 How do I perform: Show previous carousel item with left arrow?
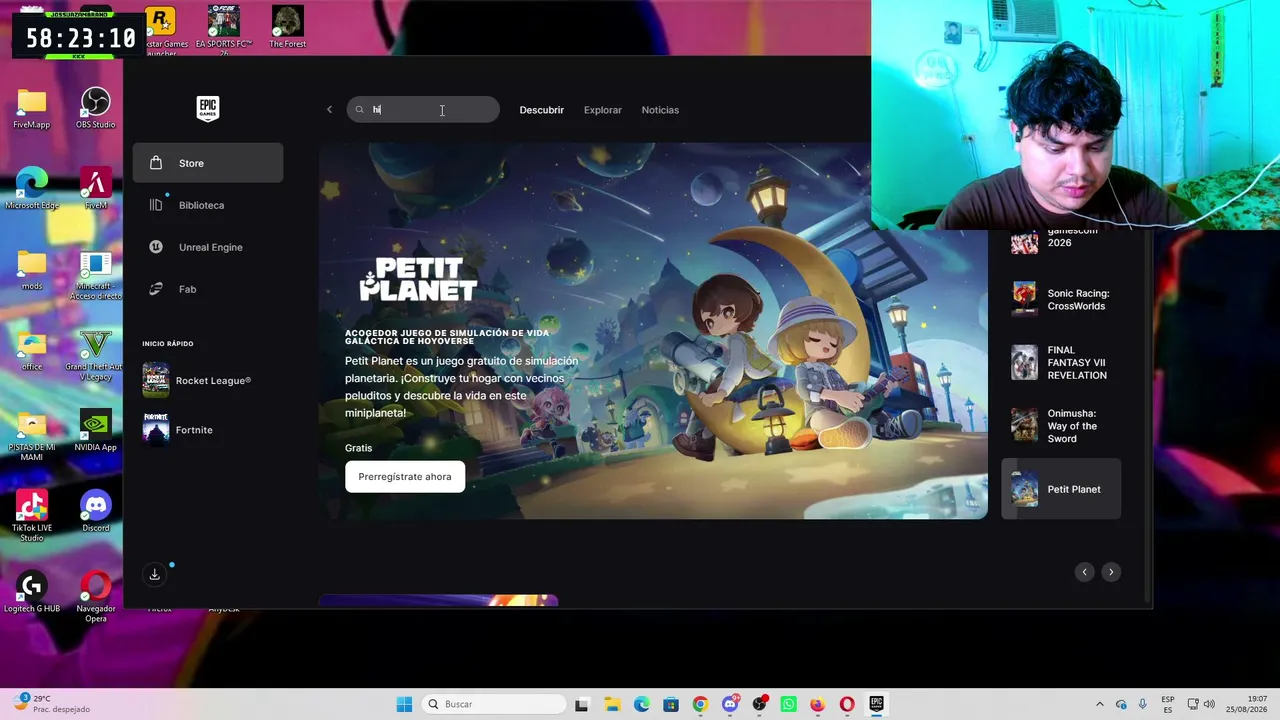1084,572
